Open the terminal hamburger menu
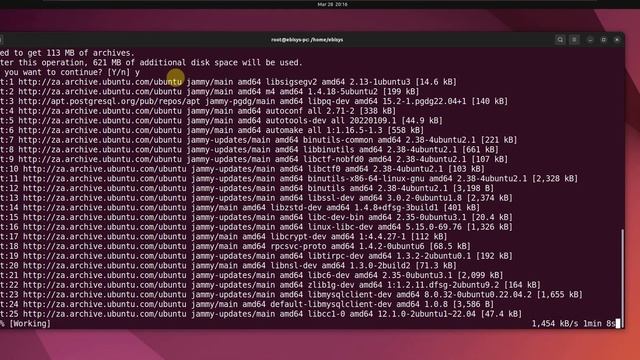This screenshot has width=640, height=360. pyautogui.click(x=574, y=40)
